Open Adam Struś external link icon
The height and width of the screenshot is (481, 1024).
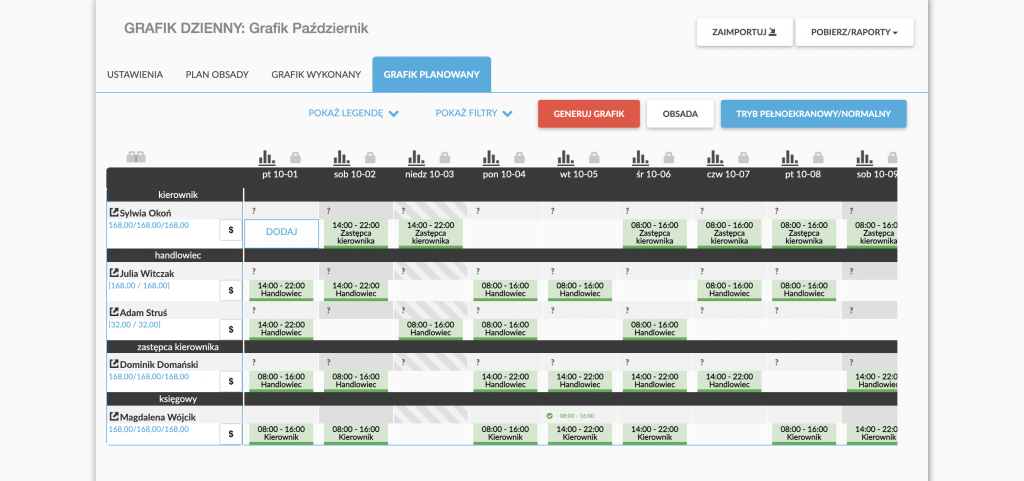point(113,312)
